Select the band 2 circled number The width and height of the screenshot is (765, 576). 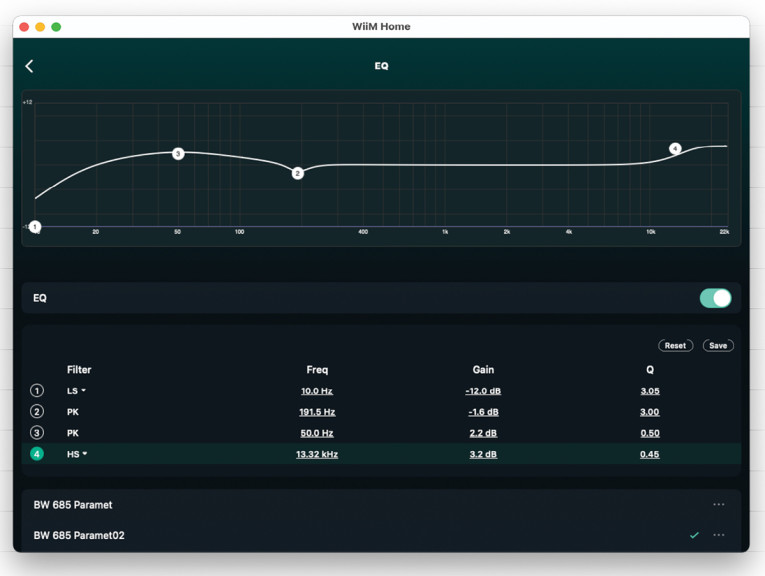pyautogui.click(x=37, y=412)
